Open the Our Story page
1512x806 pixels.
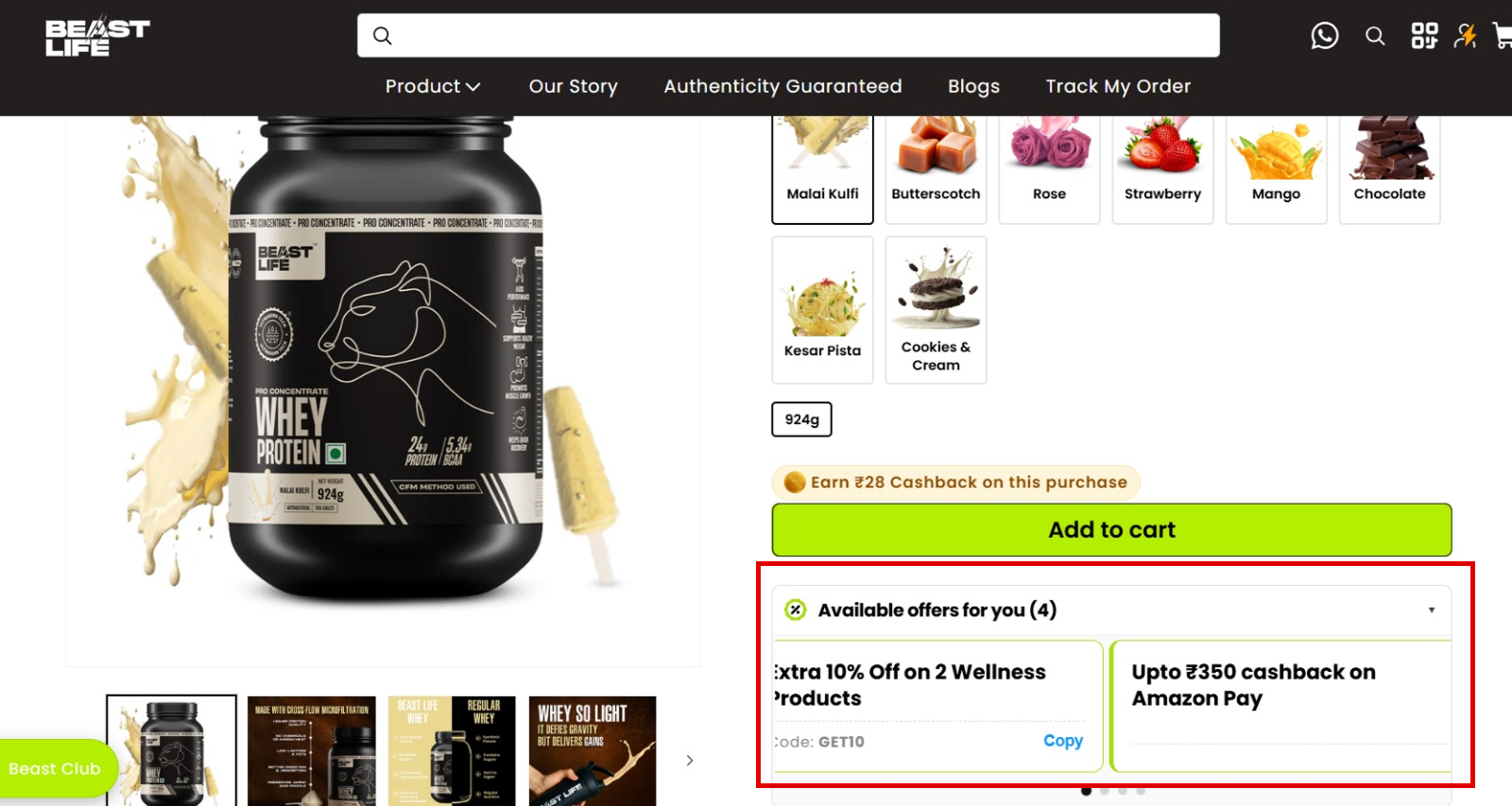click(x=573, y=86)
